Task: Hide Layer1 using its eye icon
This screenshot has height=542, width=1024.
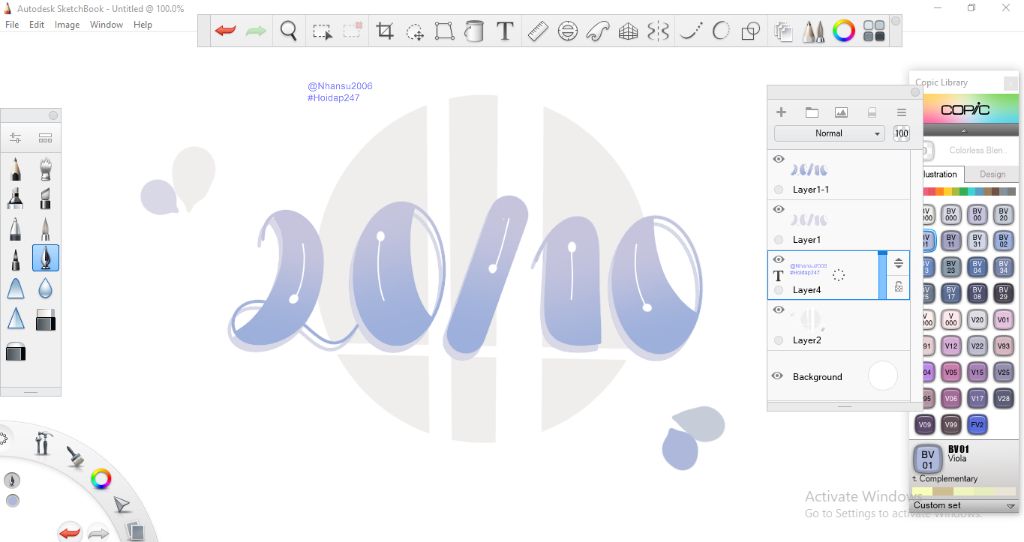Action: click(778, 210)
